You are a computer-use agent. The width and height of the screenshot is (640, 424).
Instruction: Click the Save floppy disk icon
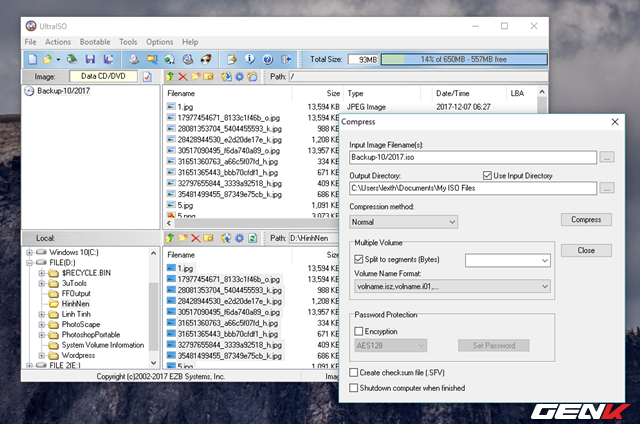coord(90,60)
